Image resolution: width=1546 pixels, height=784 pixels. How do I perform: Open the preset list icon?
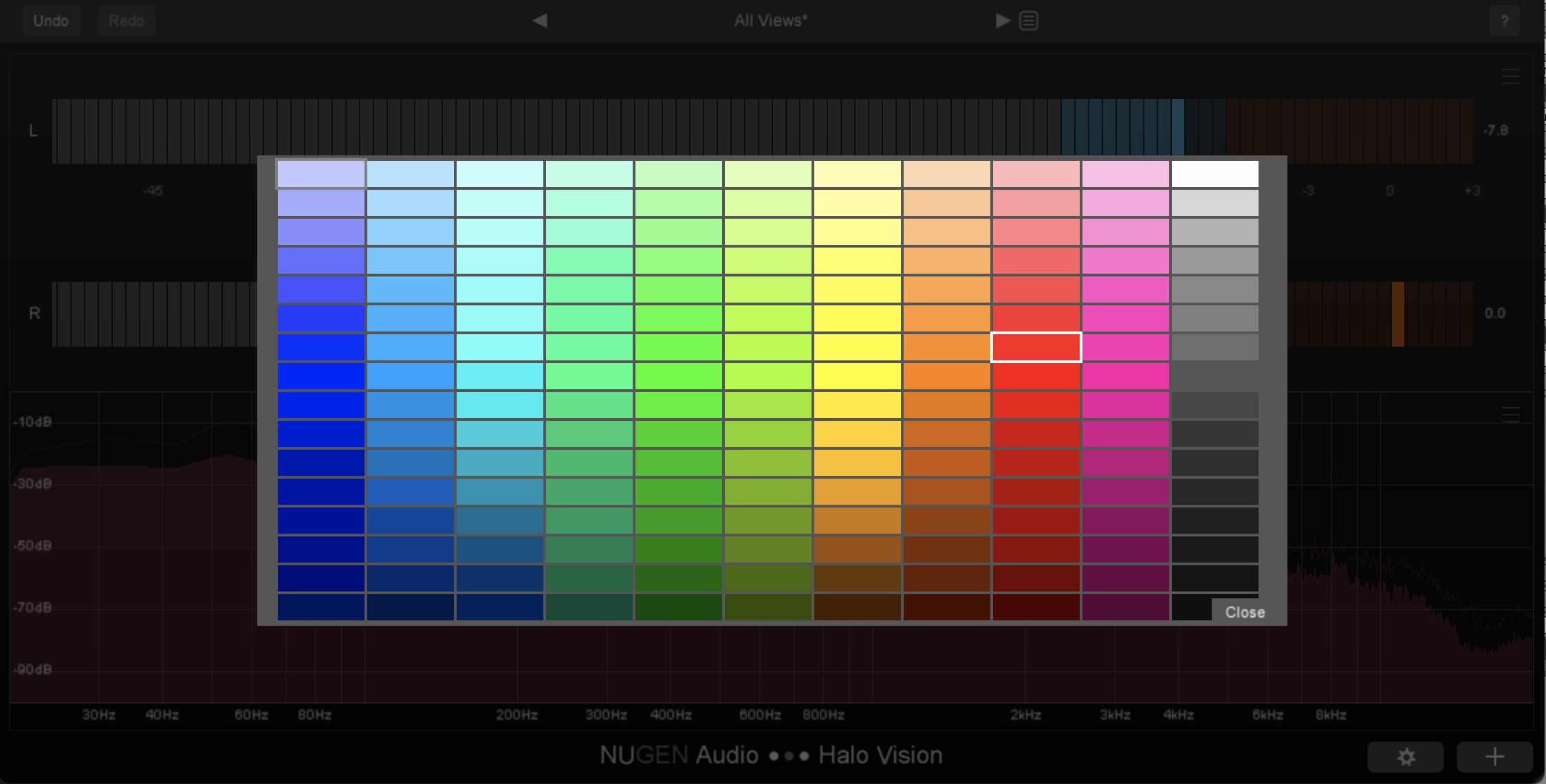[x=1029, y=21]
